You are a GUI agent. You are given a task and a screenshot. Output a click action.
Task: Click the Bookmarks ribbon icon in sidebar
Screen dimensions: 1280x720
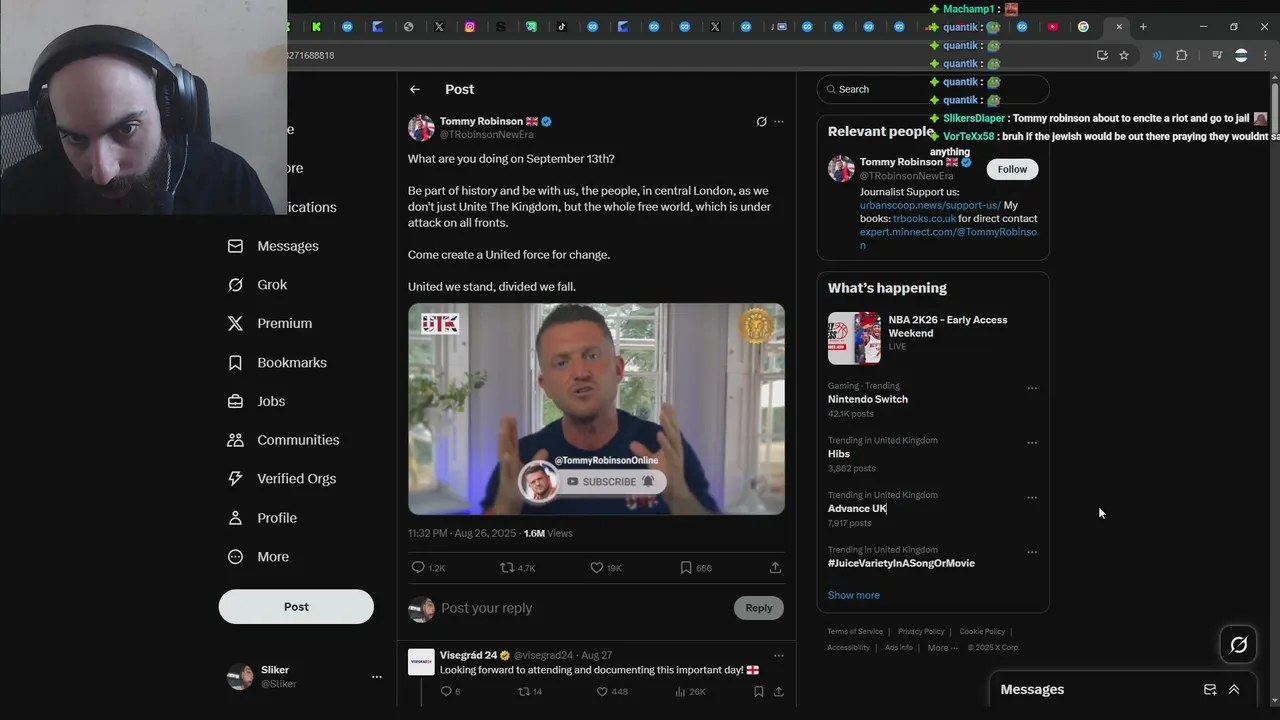tap(235, 363)
